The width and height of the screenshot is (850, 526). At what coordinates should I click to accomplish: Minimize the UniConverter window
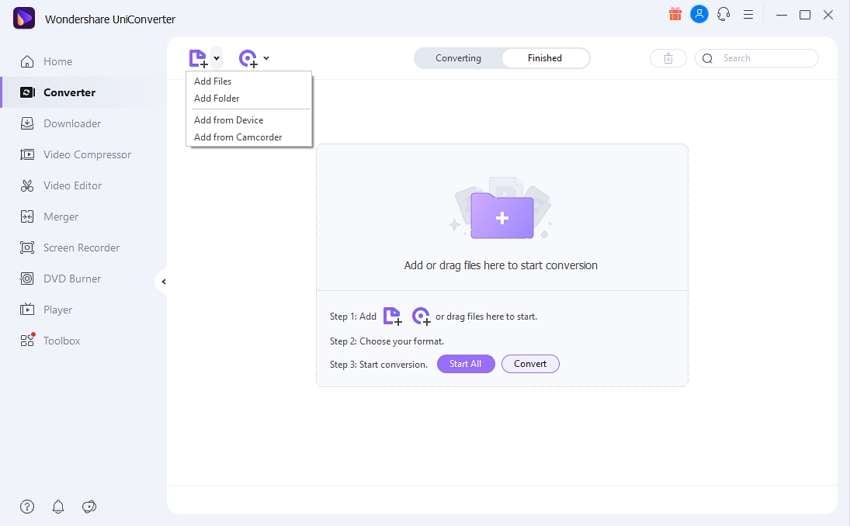click(781, 15)
